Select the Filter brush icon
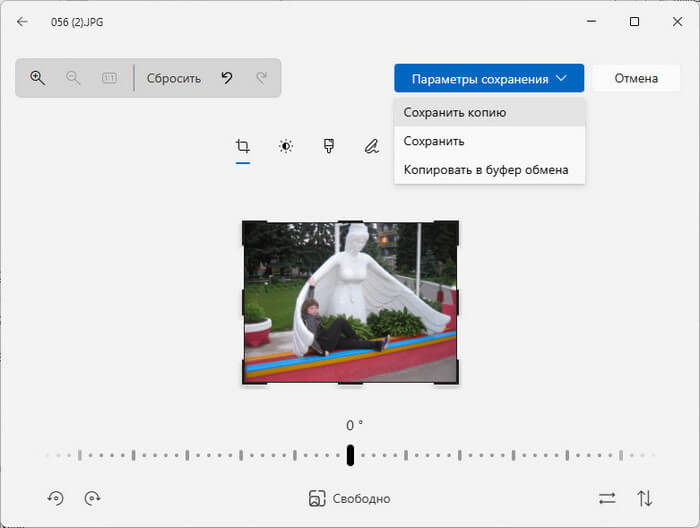 [328, 147]
